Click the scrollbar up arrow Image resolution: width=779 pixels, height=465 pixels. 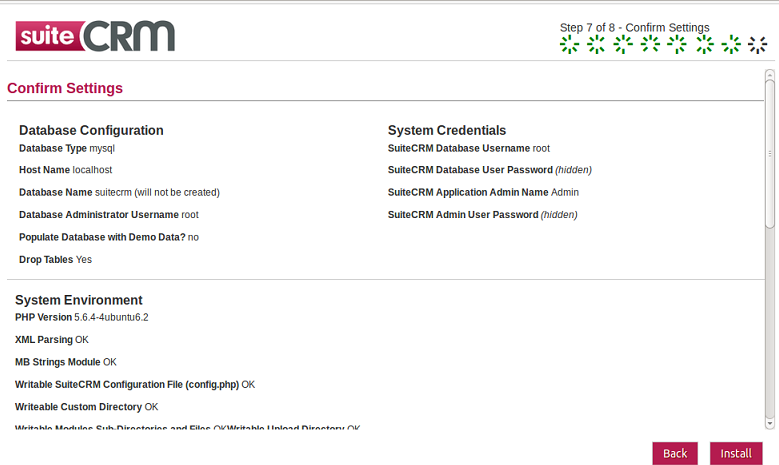point(770,75)
